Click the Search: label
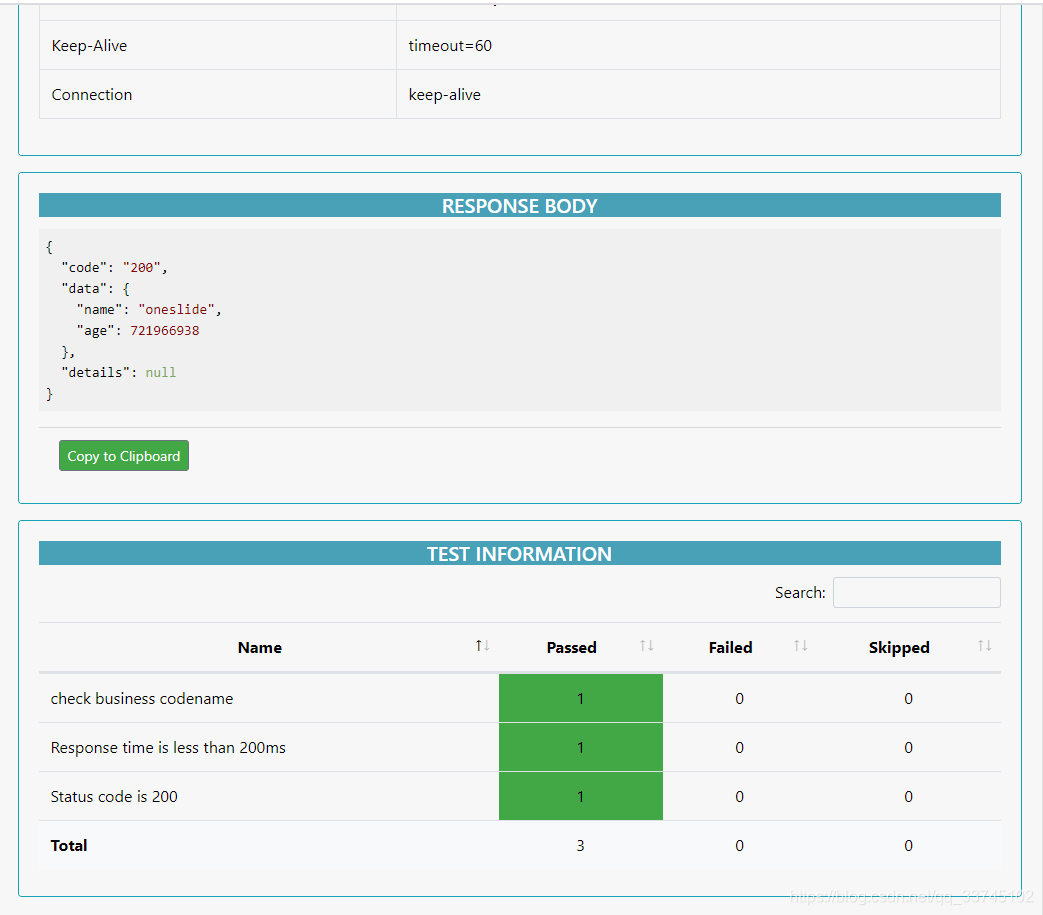Viewport: 1043px width, 915px height. point(800,592)
